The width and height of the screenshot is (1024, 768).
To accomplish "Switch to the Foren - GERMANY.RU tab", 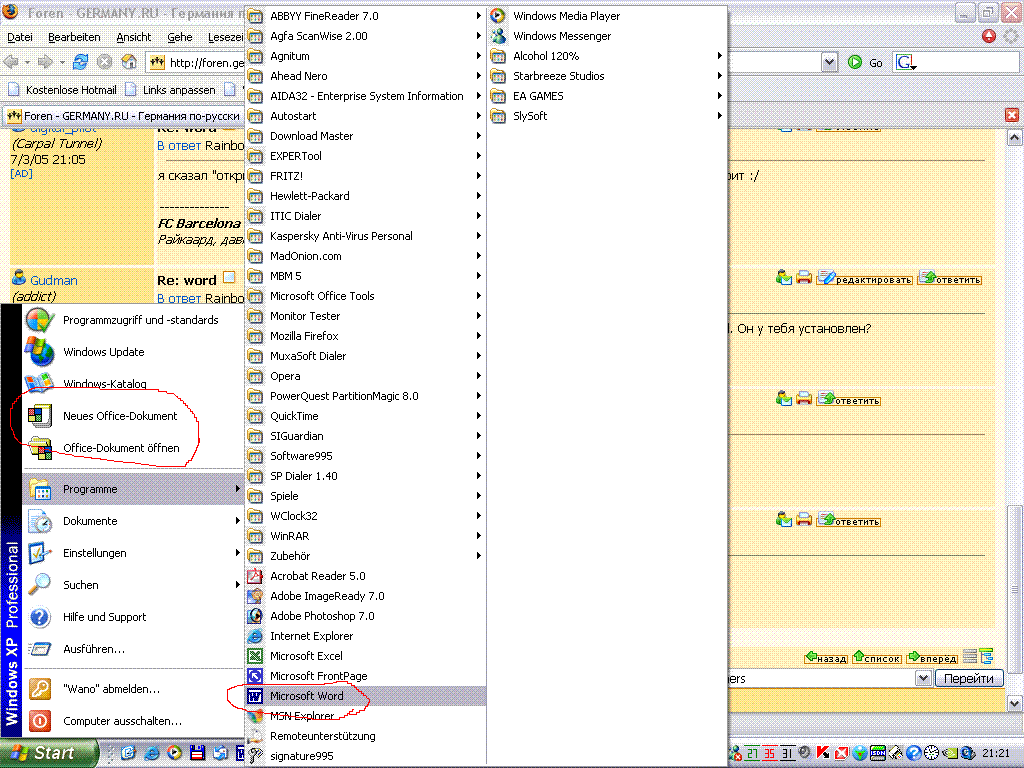I will click(x=123, y=116).
